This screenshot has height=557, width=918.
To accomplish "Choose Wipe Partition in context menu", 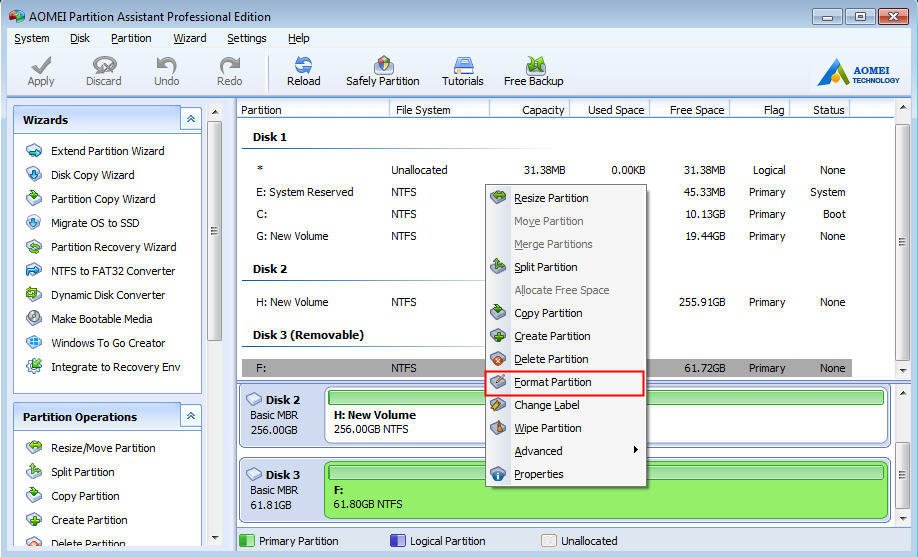I will click(x=566, y=428).
